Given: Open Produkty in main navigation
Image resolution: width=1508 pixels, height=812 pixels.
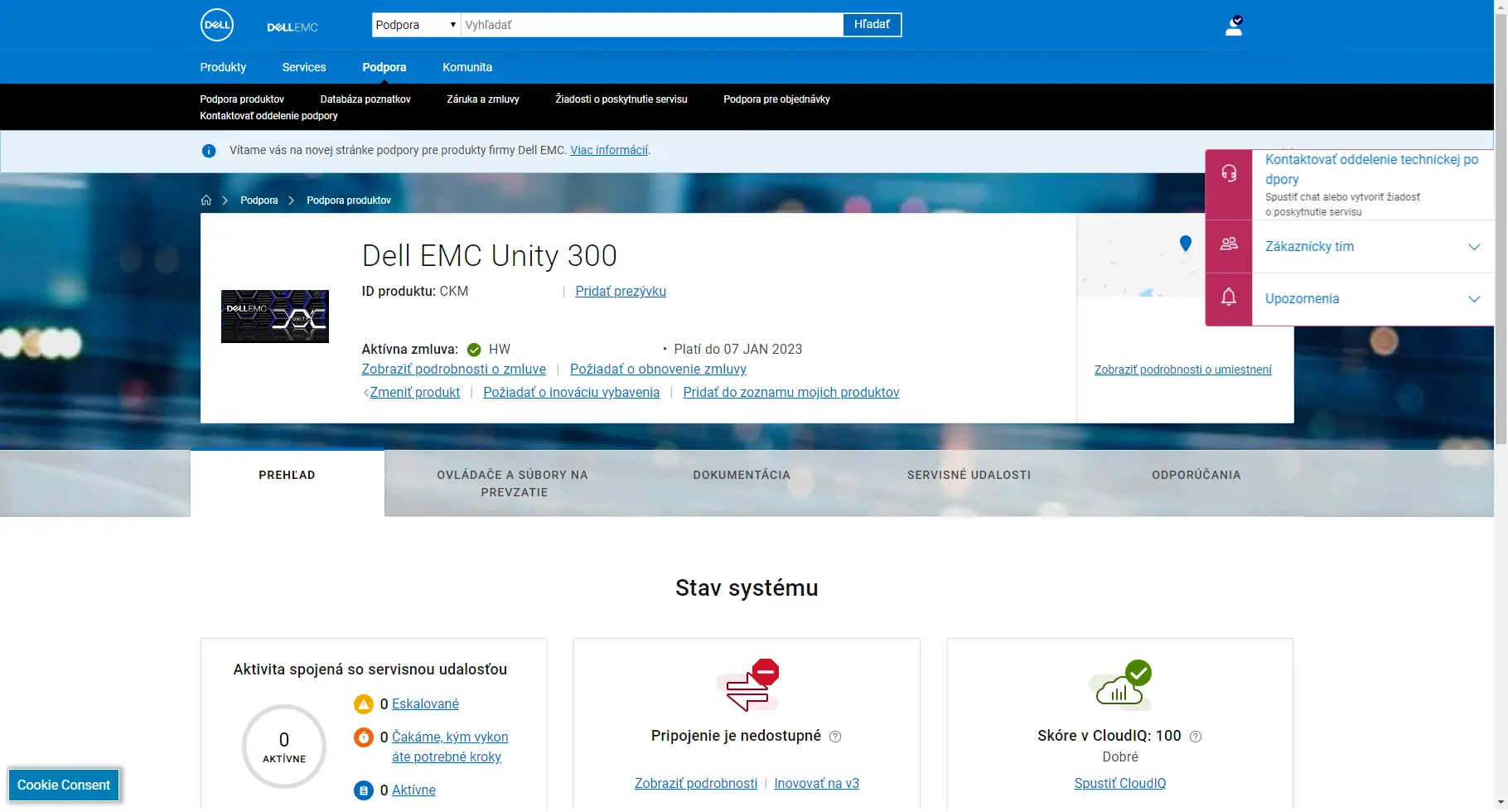Looking at the screenshot, I should pyautogui.click(x=223, y=67).
